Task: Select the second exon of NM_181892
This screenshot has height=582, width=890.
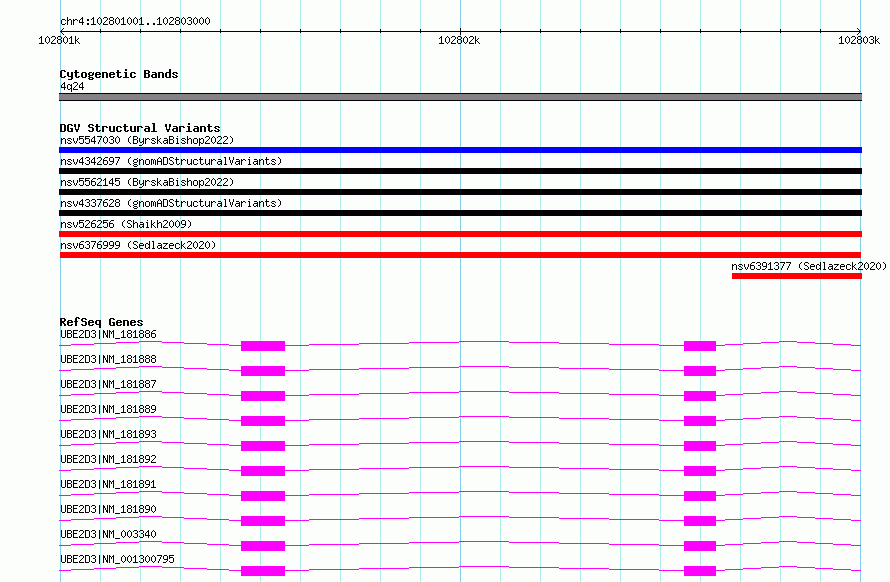Action: (700, 471)
